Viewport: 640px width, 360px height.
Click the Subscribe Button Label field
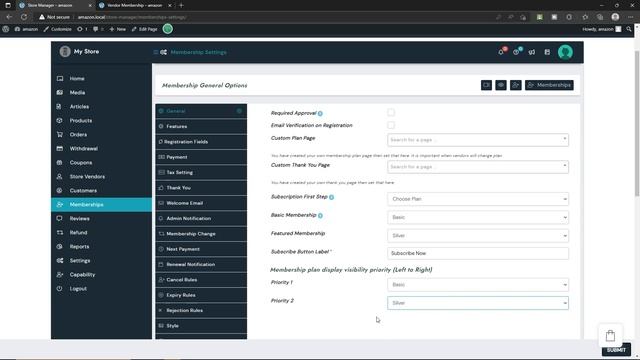(x=478, y=253)
